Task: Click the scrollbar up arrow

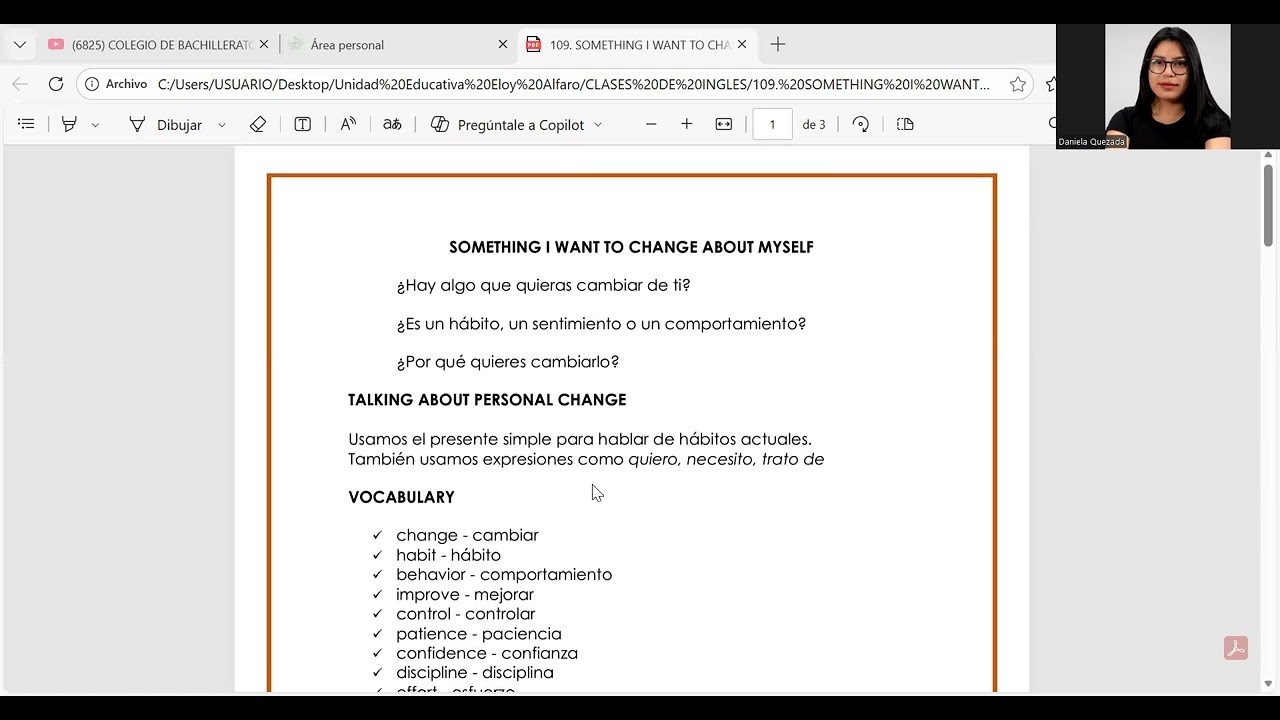Action: [1268, 155]
